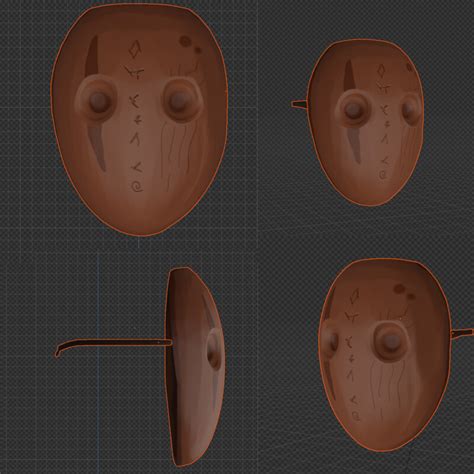
Task: Click spiral rune on top-right angled mask
Action: click(x=383, y=174)
